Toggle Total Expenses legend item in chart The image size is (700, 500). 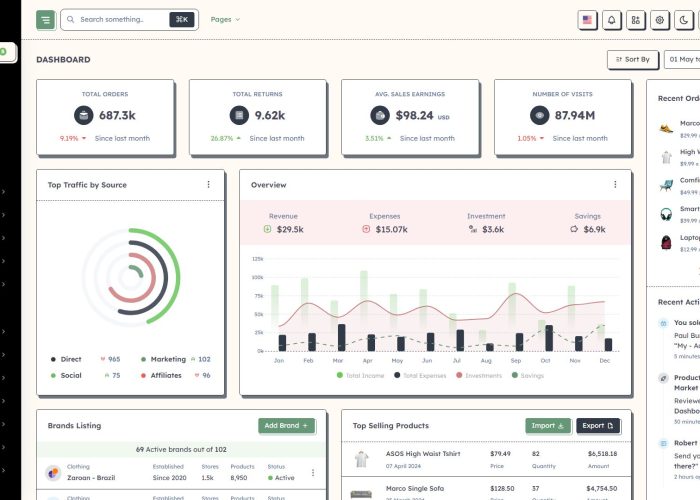pos(420,375)
